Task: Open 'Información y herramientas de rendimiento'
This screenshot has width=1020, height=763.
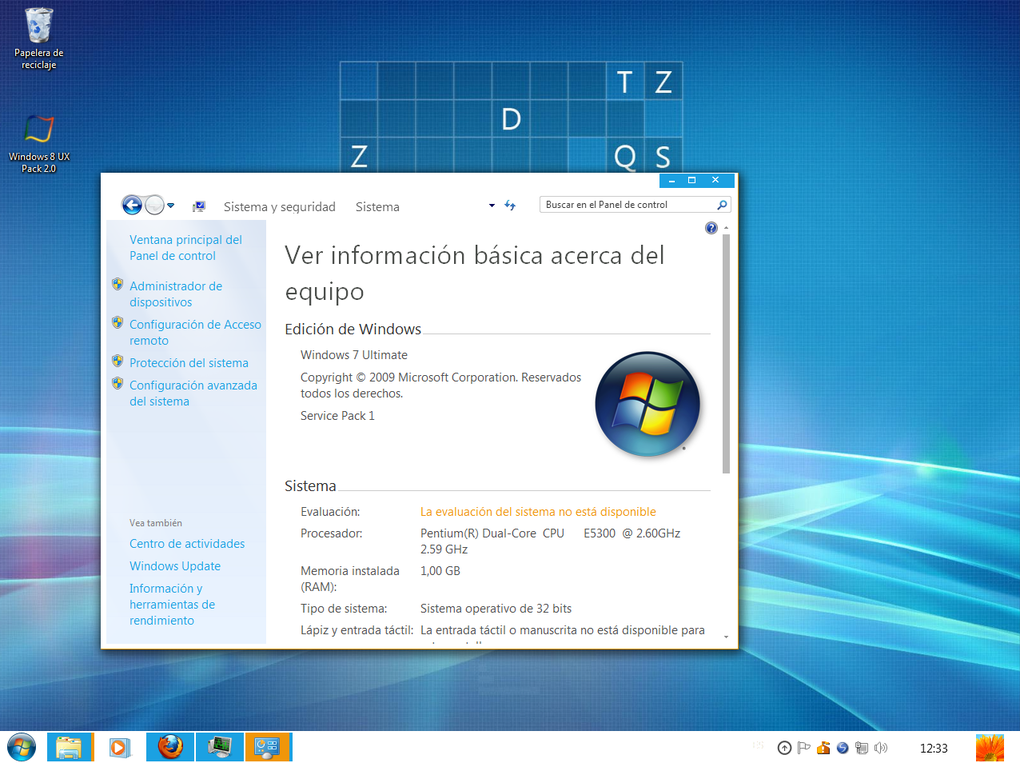Action: point(172,604)
